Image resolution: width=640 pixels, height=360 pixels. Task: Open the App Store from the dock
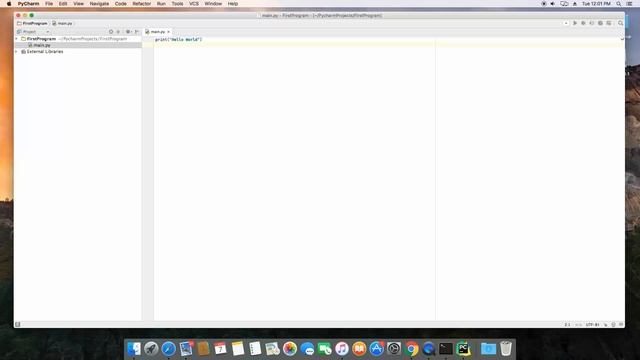click(x=376, y=349)
